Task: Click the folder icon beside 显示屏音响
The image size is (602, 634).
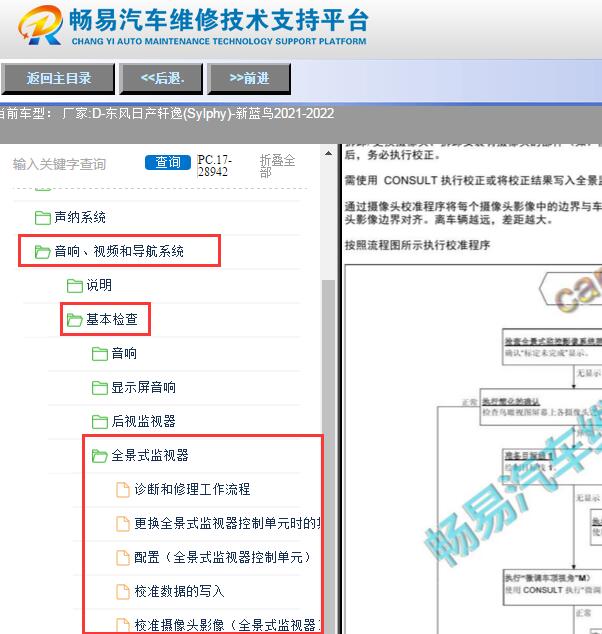Action: point(99,387)
